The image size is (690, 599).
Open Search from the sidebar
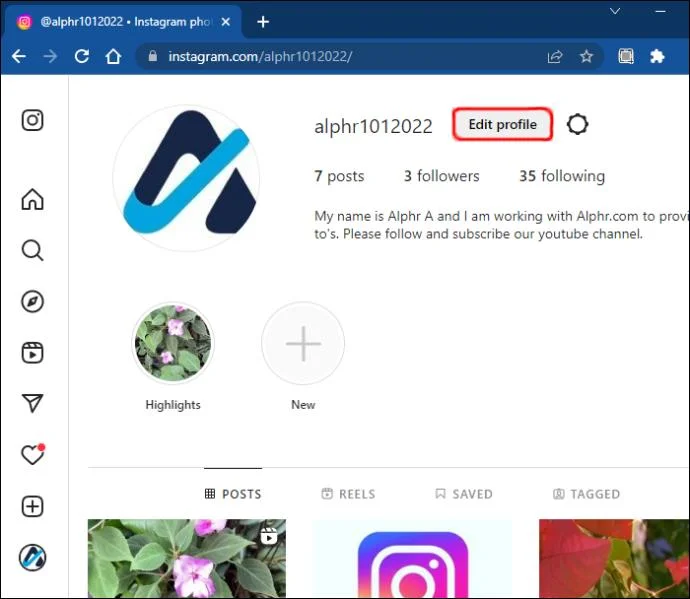click(x=33, y=250)
